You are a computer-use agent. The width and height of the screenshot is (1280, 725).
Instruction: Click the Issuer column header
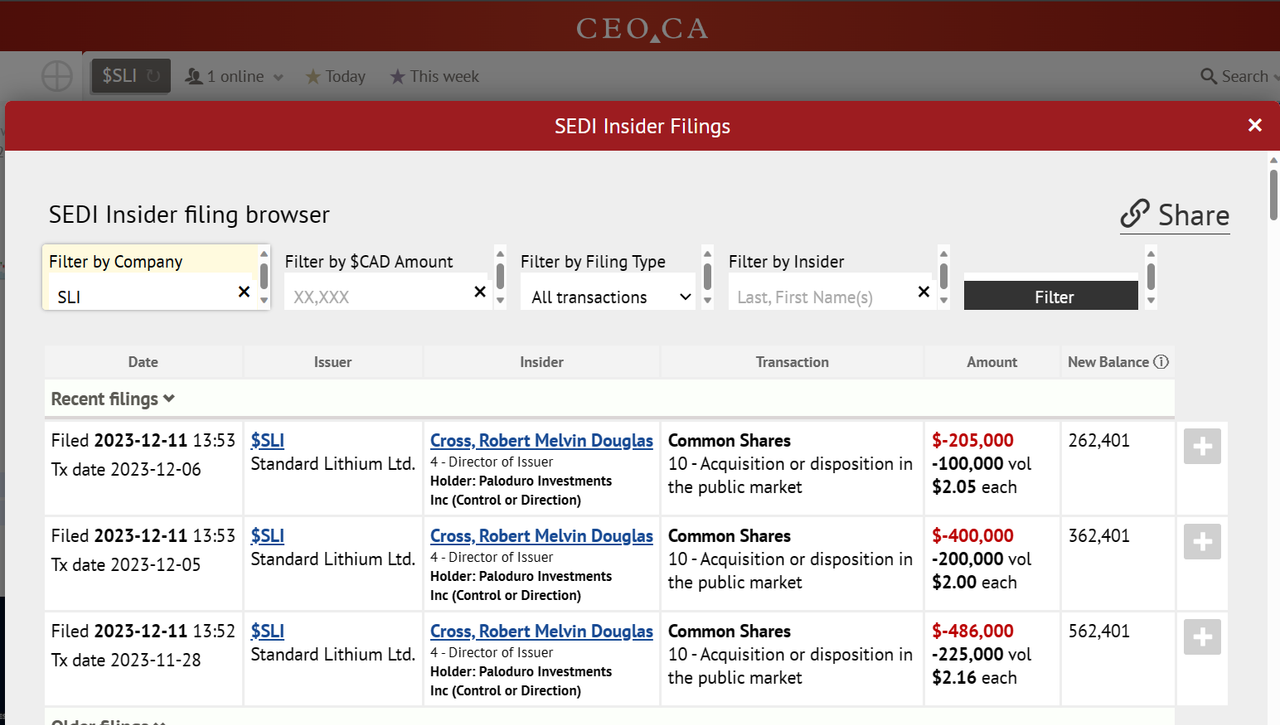coord(333,362)
